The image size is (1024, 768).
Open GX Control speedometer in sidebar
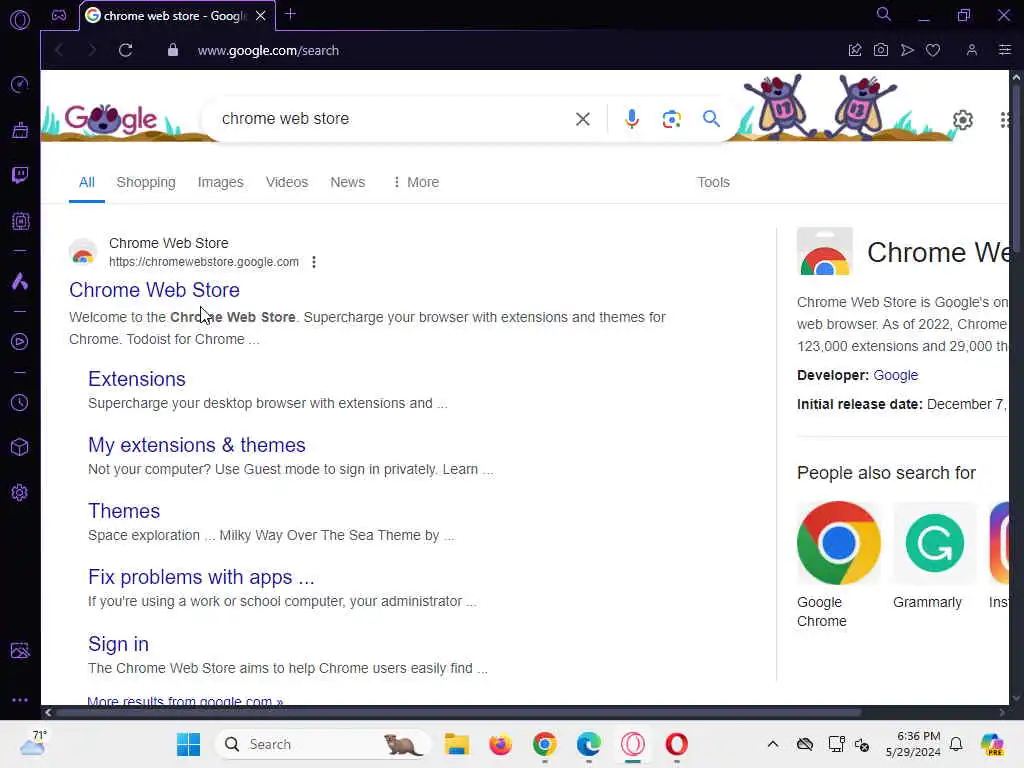point(20,84)
